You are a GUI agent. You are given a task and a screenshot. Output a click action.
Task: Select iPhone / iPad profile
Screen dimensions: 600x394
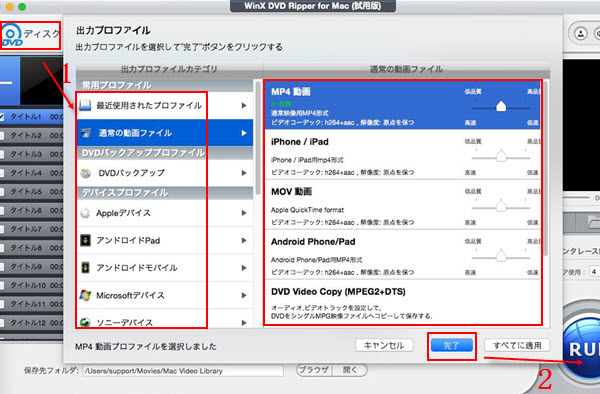[x=403, y=154]
